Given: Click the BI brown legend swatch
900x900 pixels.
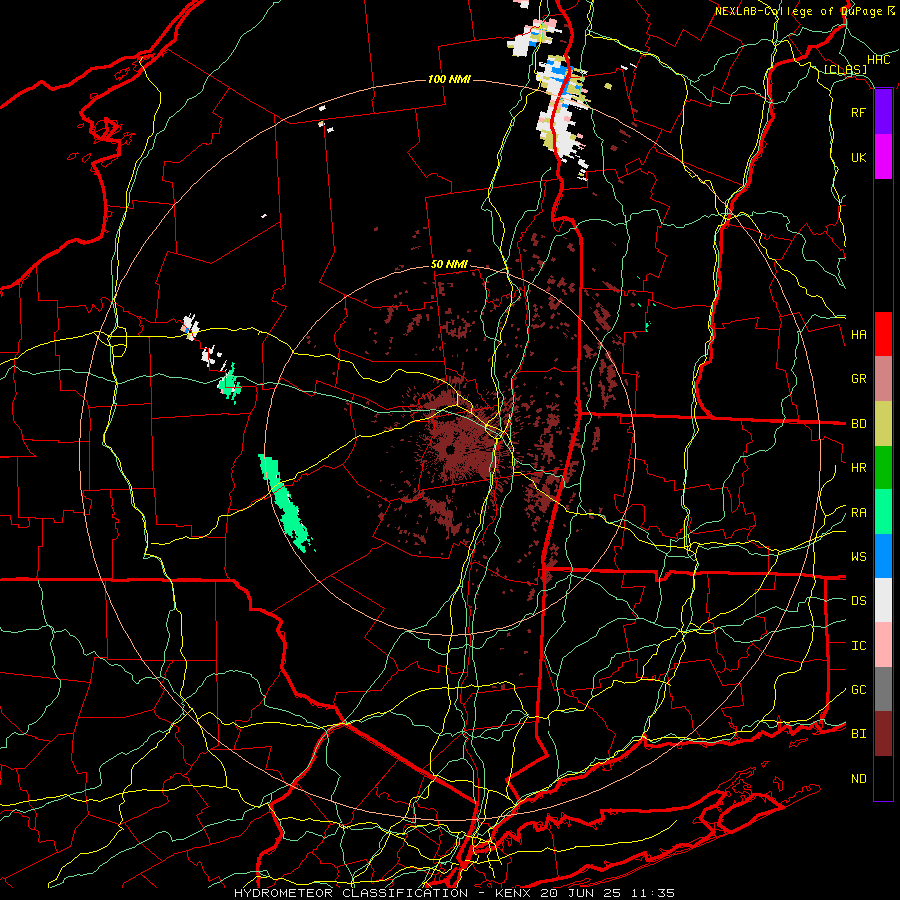Looking at the screenshot, I should pyautogui.click(x=883, y=734).
